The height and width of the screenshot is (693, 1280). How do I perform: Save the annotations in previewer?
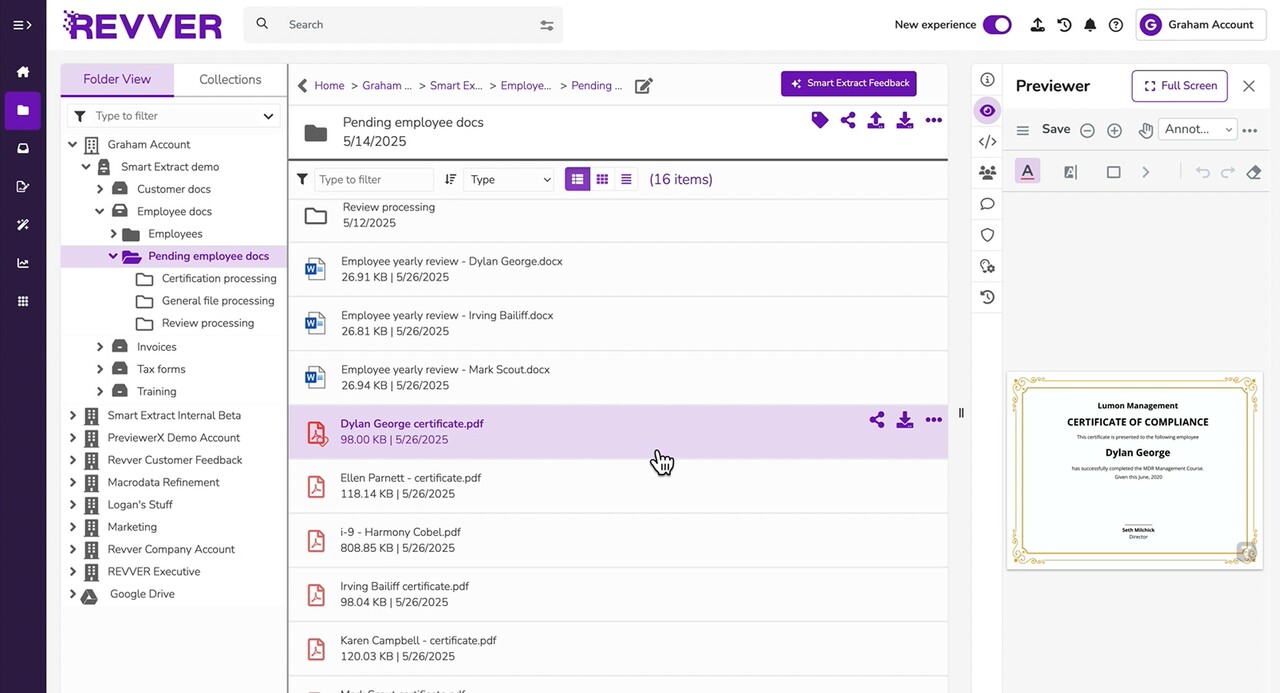click(1056, 129)
